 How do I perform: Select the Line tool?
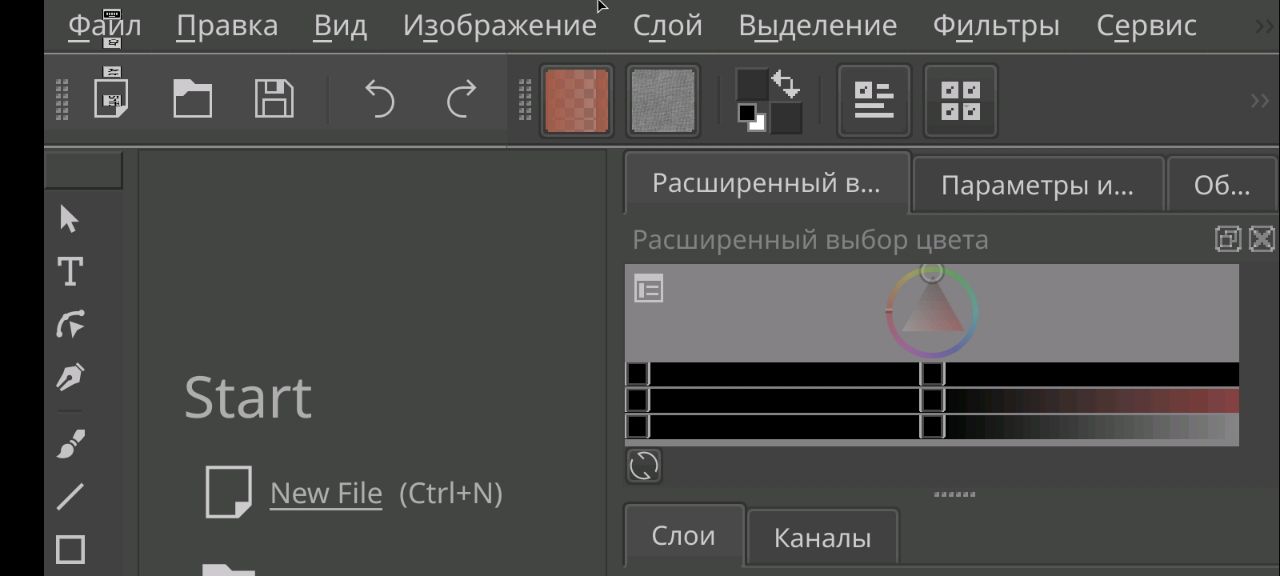coord(70,496)
